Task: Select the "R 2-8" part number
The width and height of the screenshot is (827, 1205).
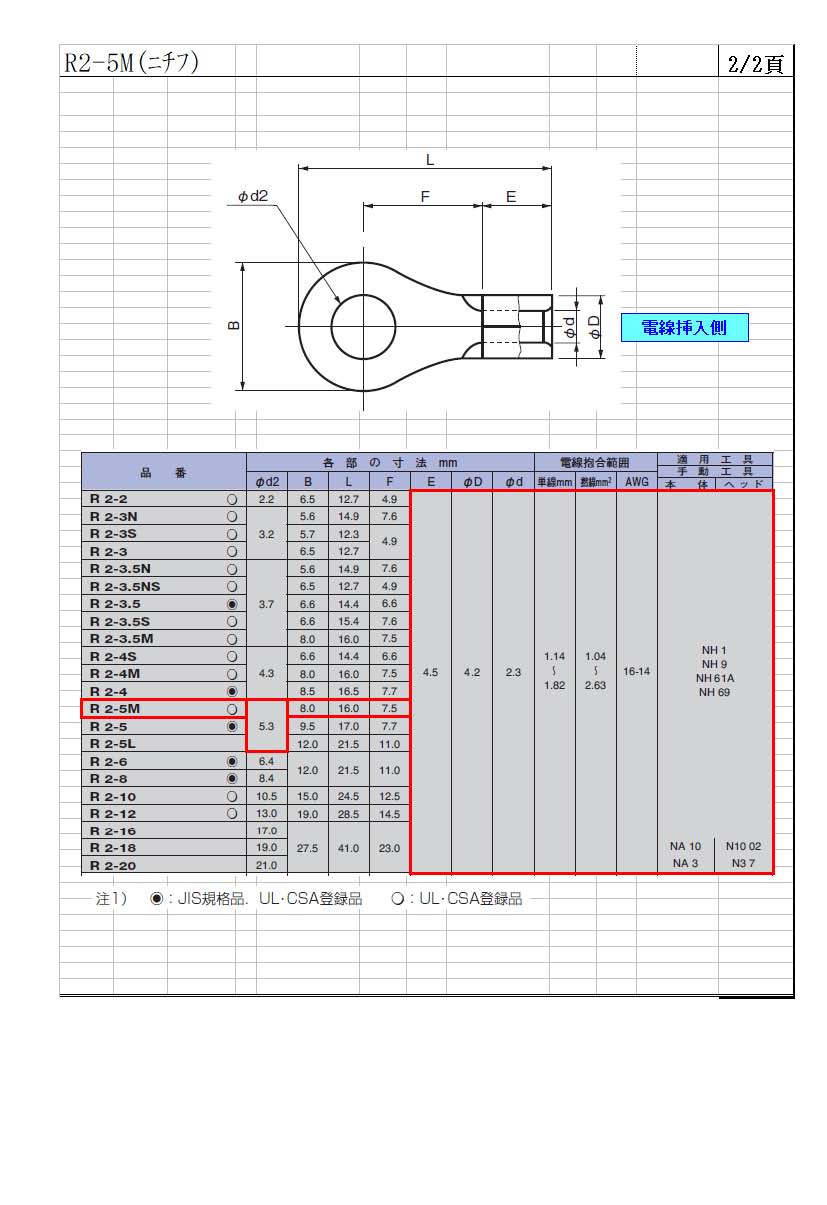Action: (108, 778)
